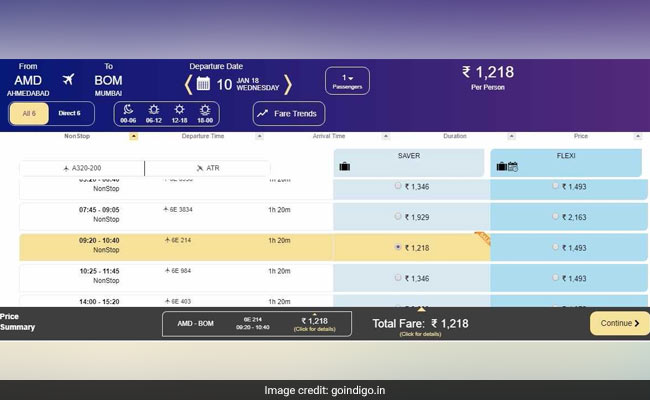Click the Continue button

[x=620, y=323]
